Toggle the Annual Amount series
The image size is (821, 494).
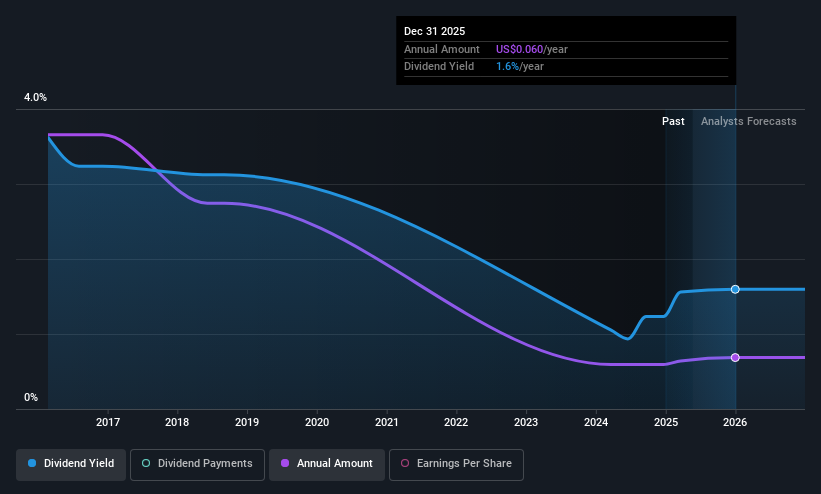(327, 464)
